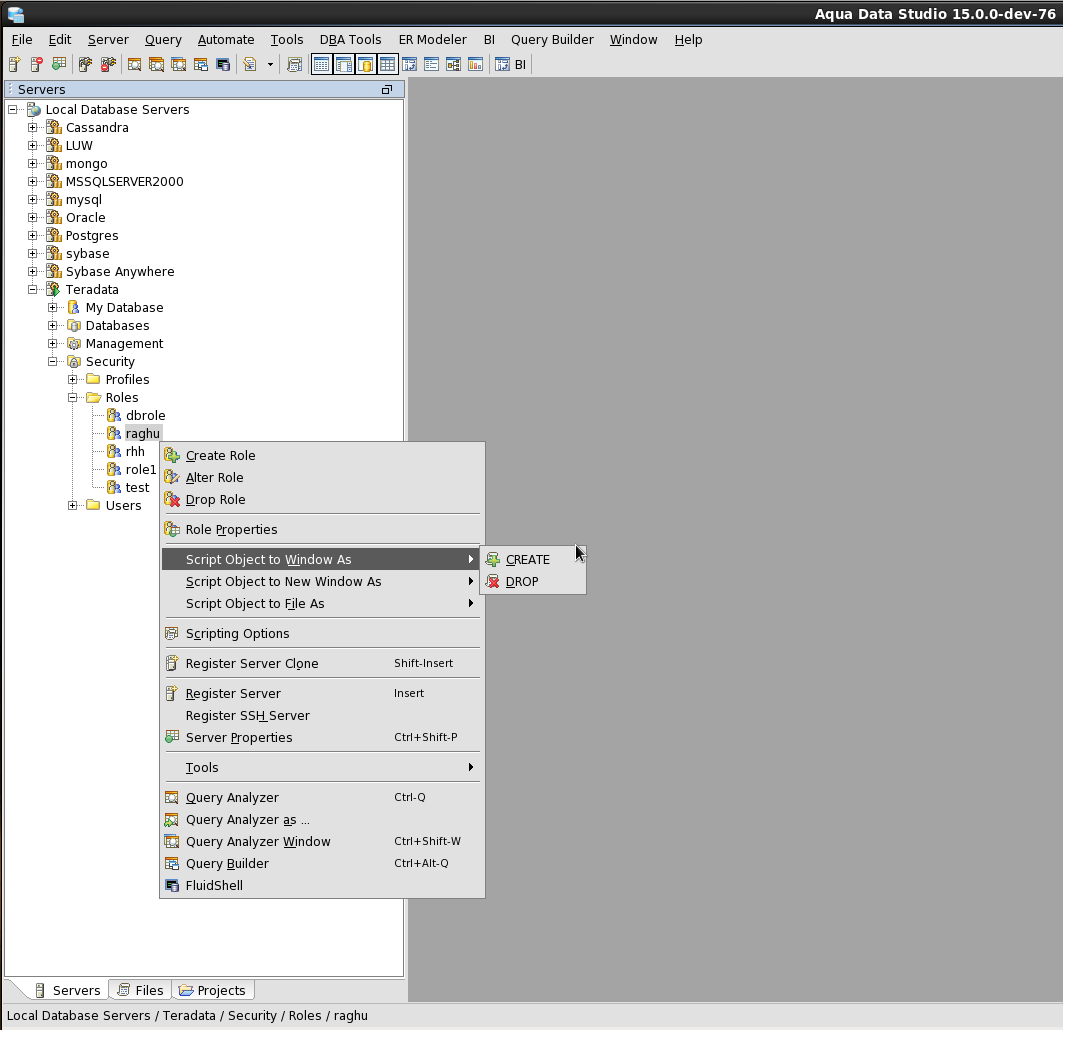Choose FluidShell from the context menu

tap(322, 885)
